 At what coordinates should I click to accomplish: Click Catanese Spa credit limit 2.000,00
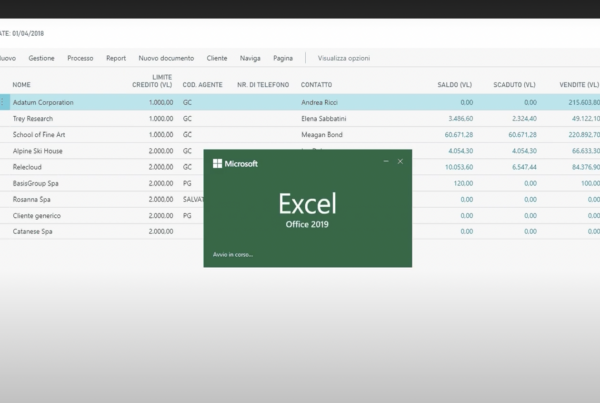pyautogui.click(x=161, y=232)
